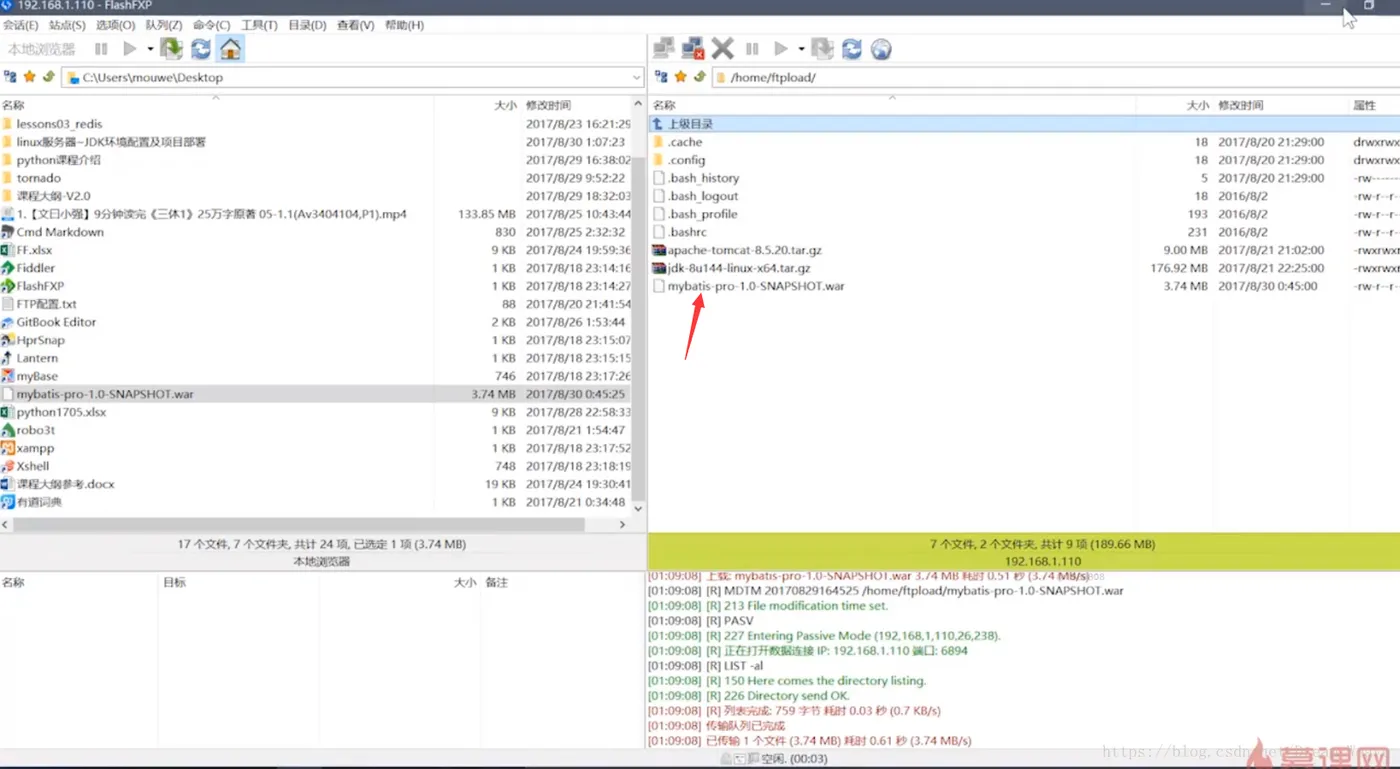Select 上级目录 row in remote pane

coord(1024,124)
